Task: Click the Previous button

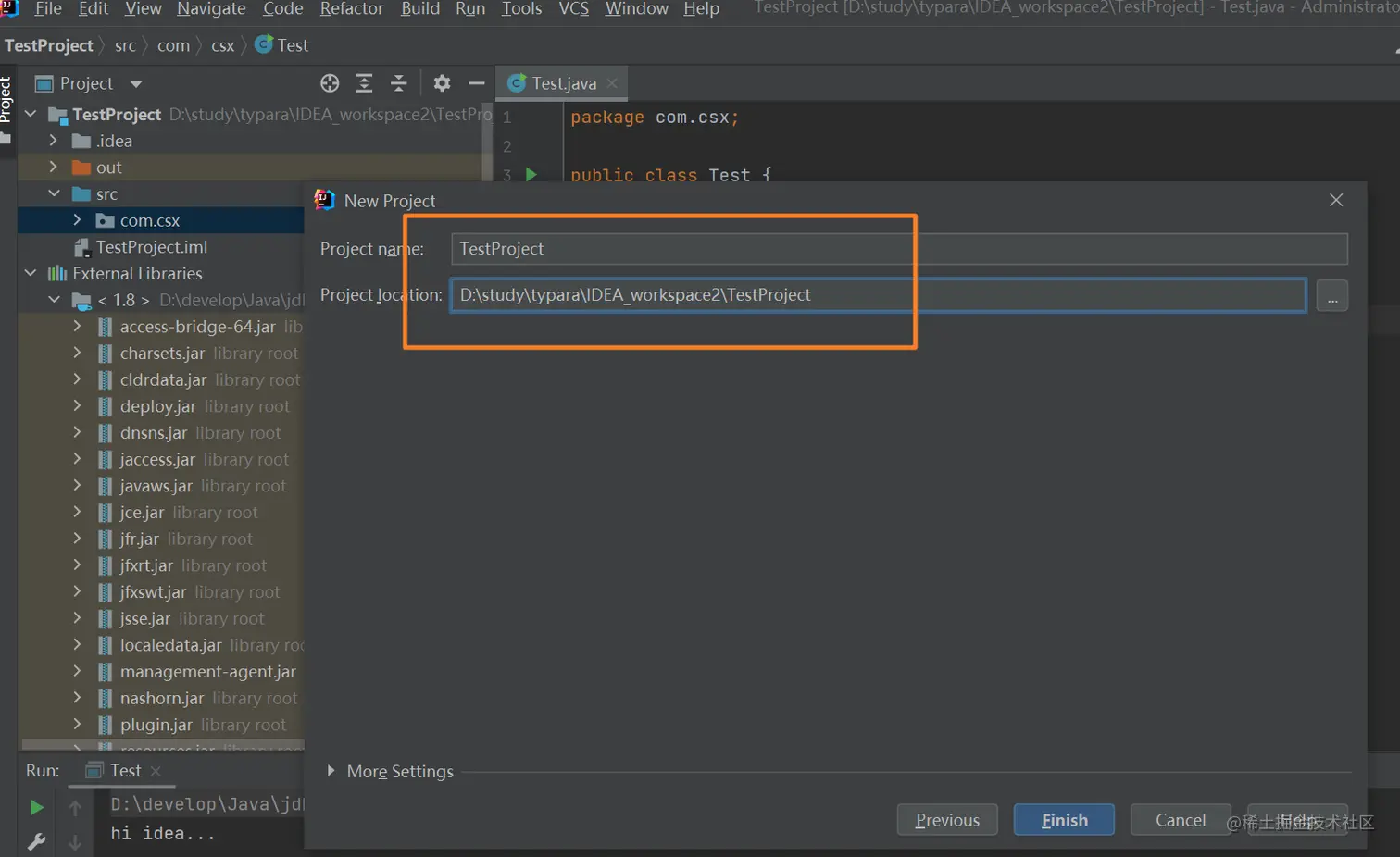Action: pyautogui.click(x=947, y=820)
